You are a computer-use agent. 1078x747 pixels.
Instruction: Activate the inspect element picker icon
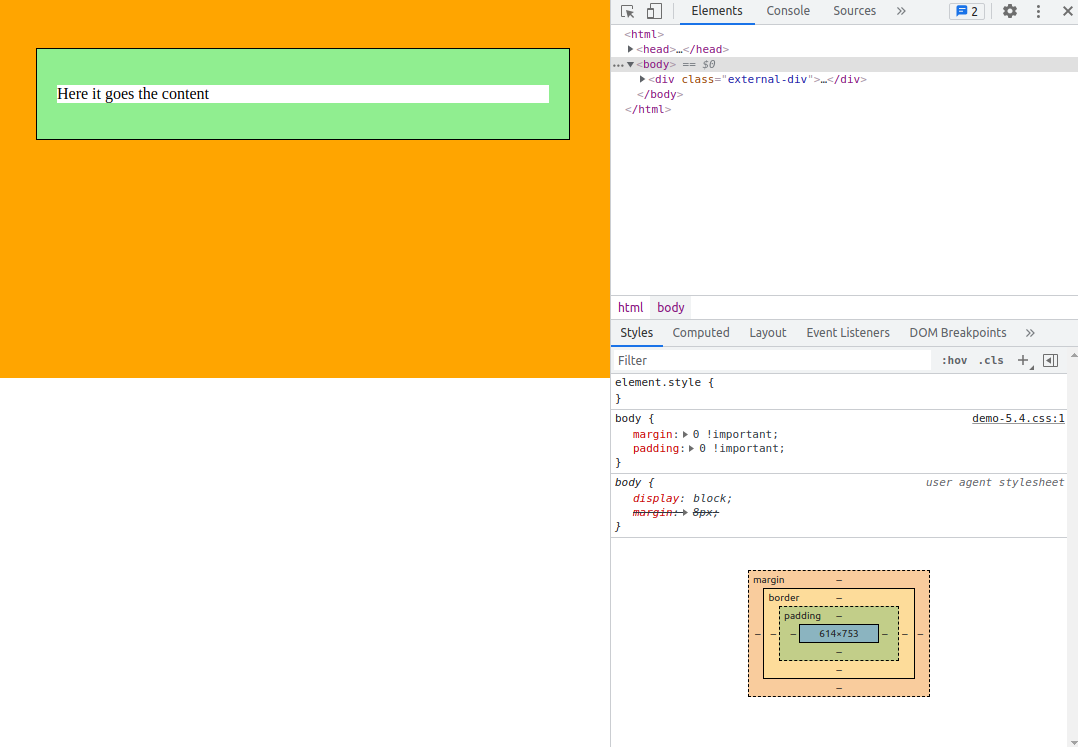pos(627,12)
